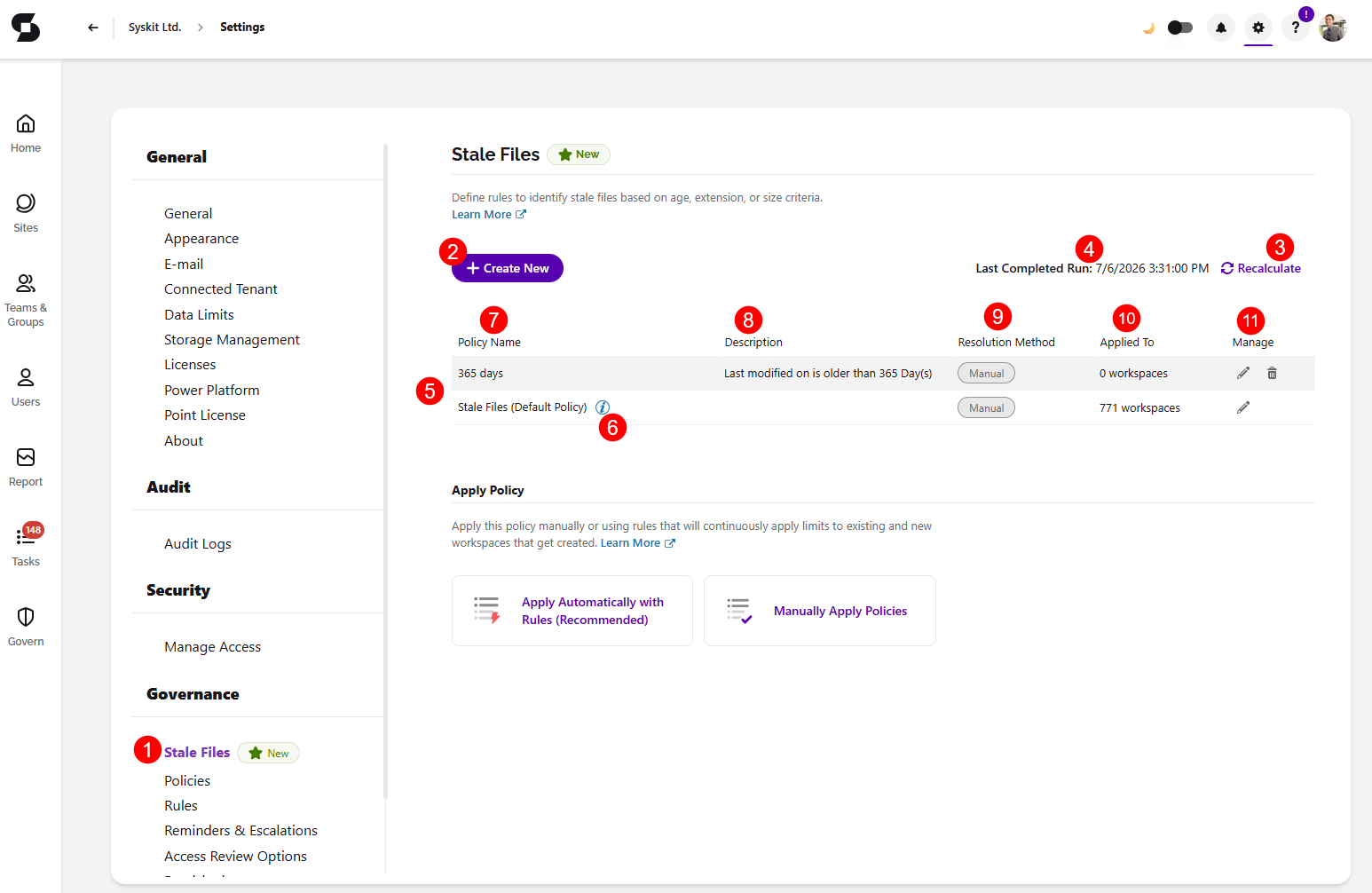This screenshot has height=893, width=1372.
Task: Open the user profile avatar
Action: (x=1333, y=28)
